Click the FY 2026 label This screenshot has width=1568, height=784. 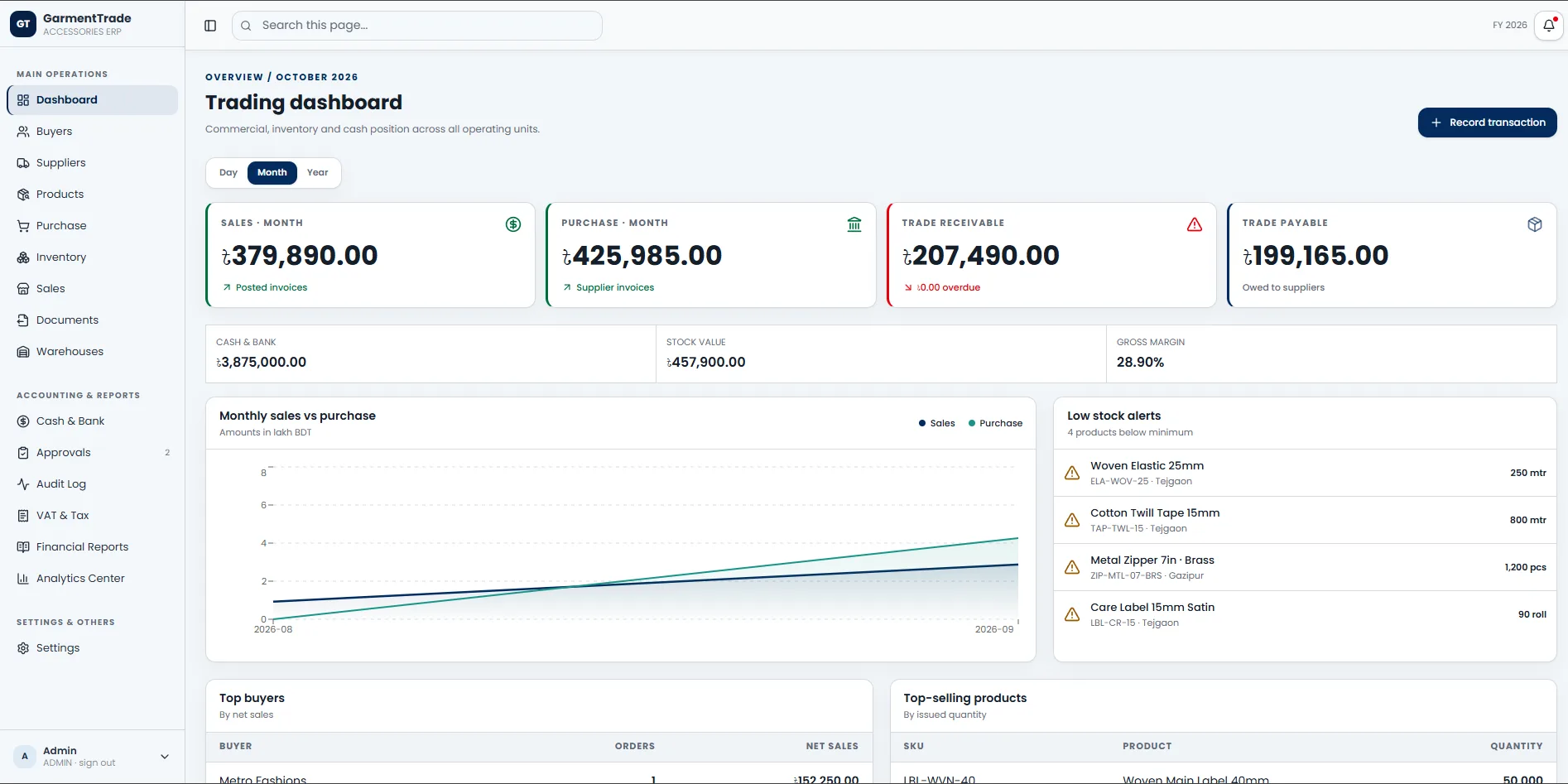pos(1509,26)
